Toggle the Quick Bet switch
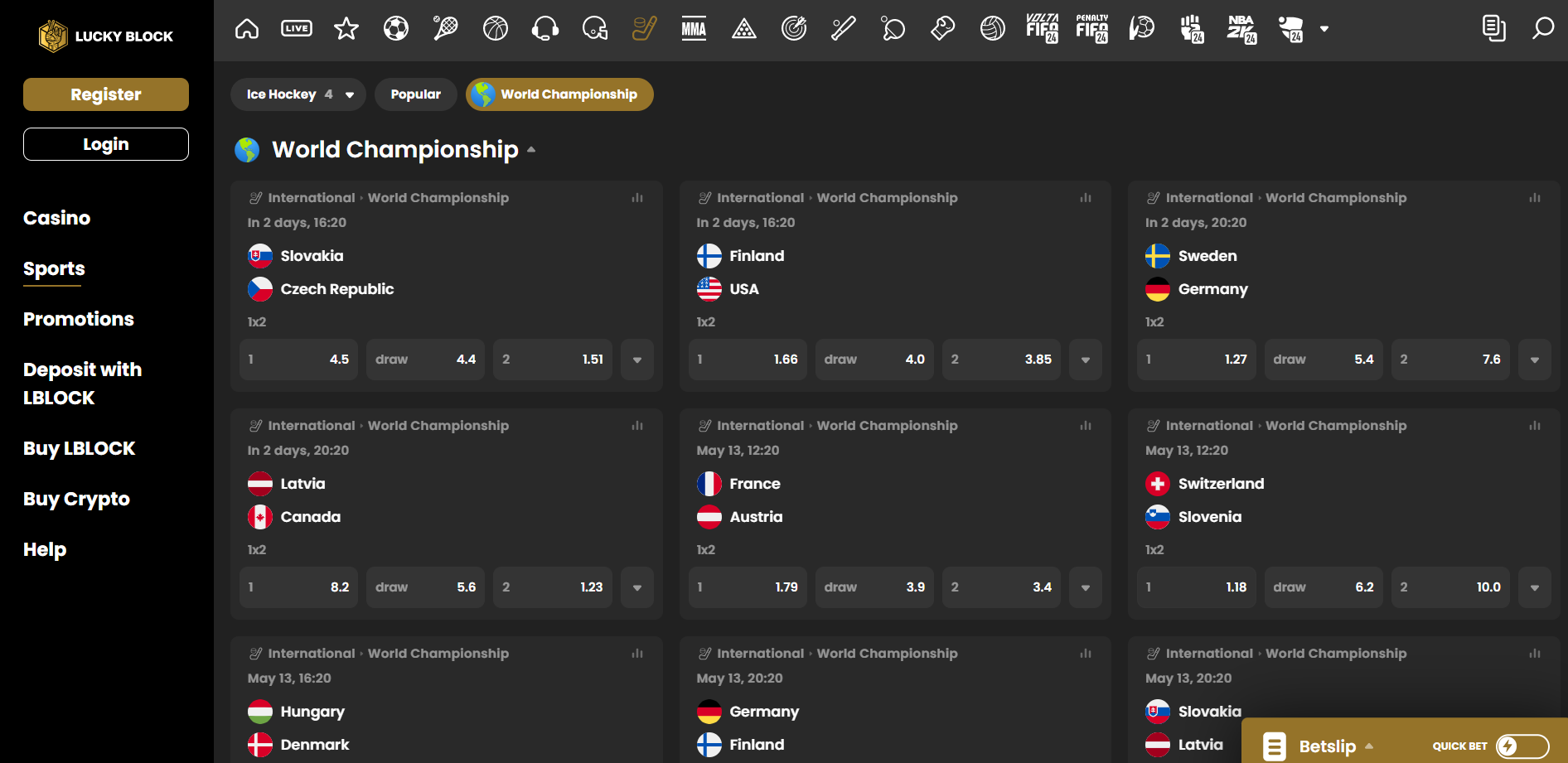The image size is (1568, 763). (x=1522, y=746)
